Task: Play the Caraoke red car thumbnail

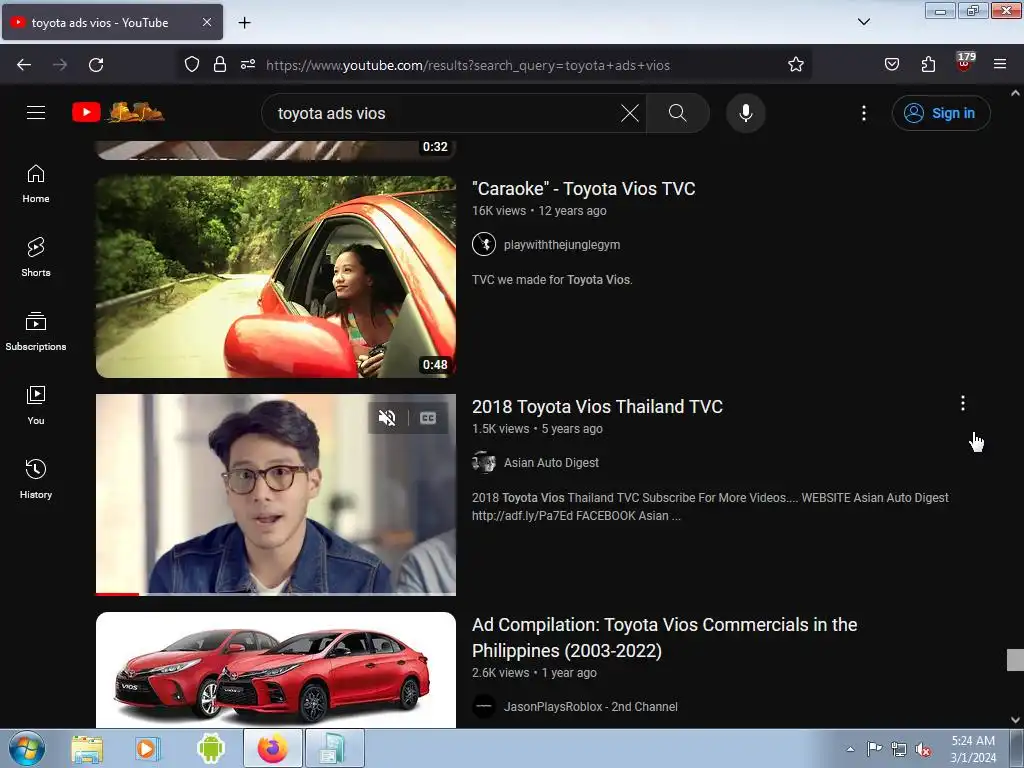Action: pyautogui.click(x=276, y=276)
